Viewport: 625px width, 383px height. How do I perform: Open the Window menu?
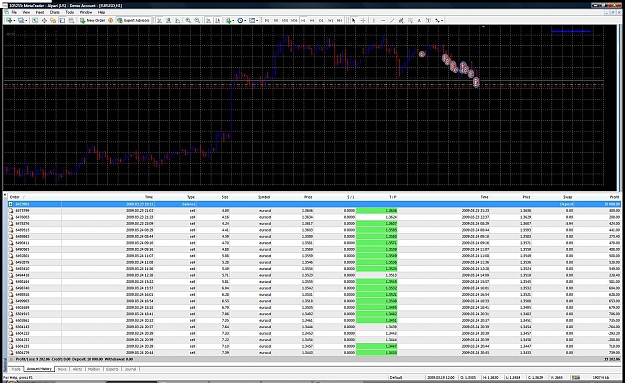pyautogui.click(x=86, y=12)
